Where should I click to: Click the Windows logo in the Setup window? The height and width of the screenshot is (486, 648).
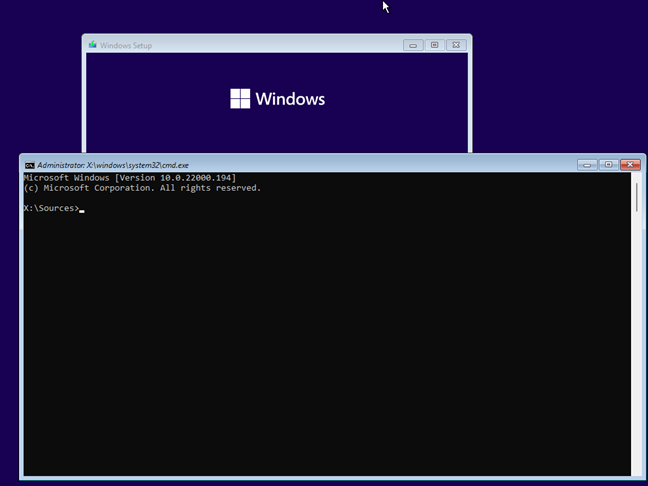pos(240,99)
